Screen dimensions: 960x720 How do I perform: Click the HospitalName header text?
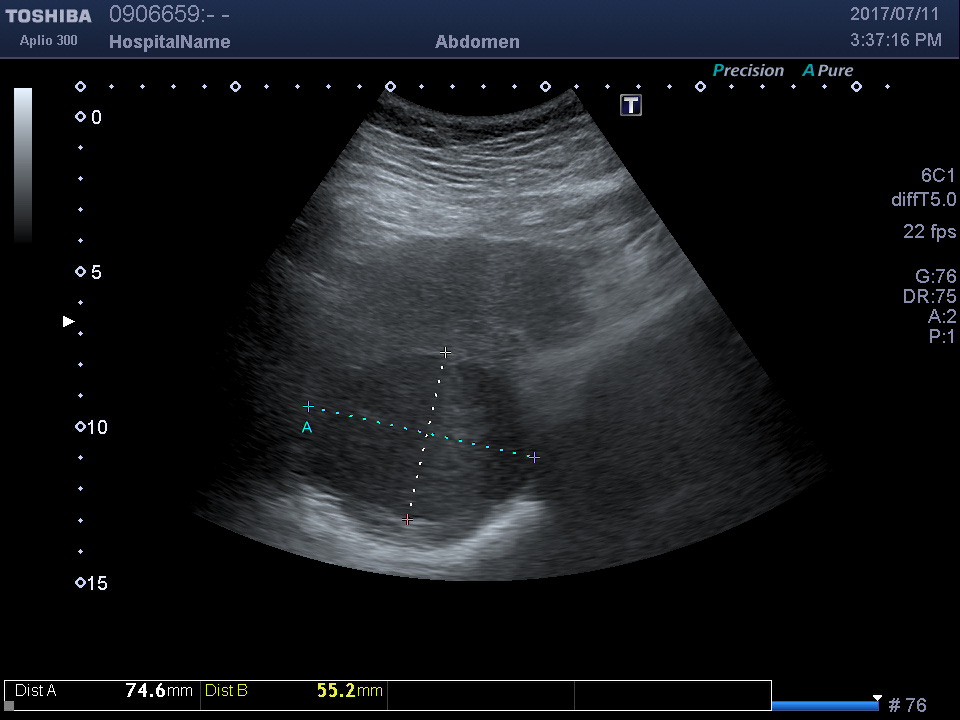[x=169, y=42]
